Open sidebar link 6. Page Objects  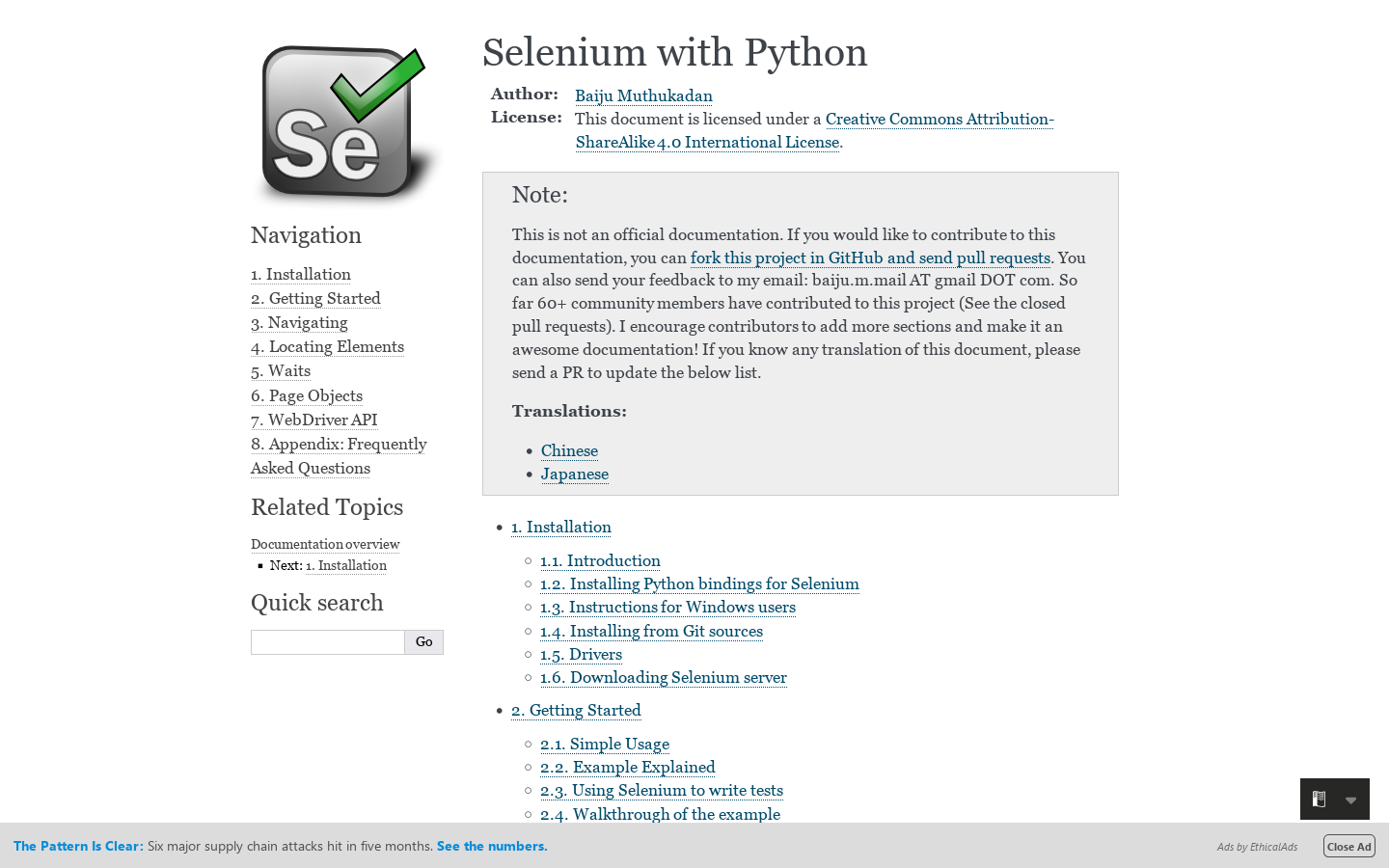307,395
